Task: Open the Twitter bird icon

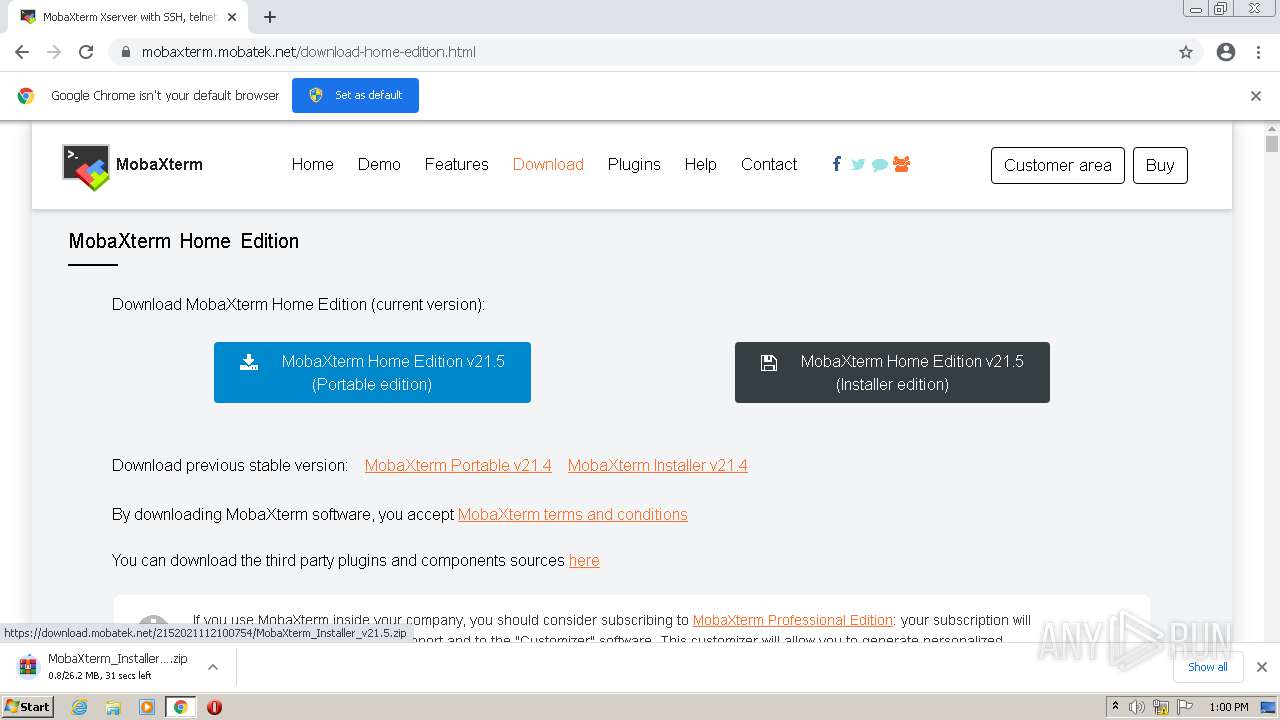Action: pyautogui.click(x=858, y=164)
